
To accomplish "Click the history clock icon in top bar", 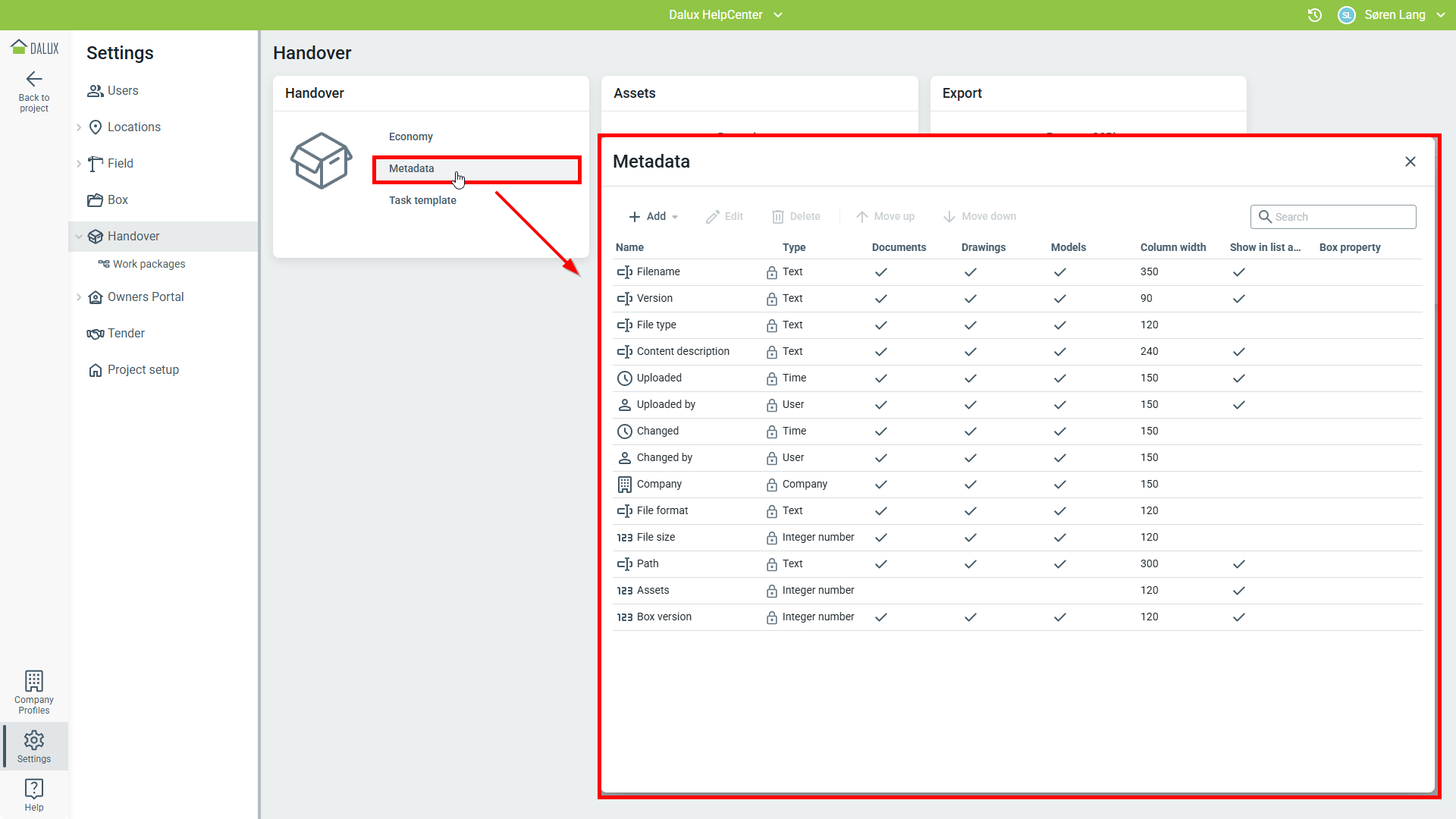I will coord(1315,15).
